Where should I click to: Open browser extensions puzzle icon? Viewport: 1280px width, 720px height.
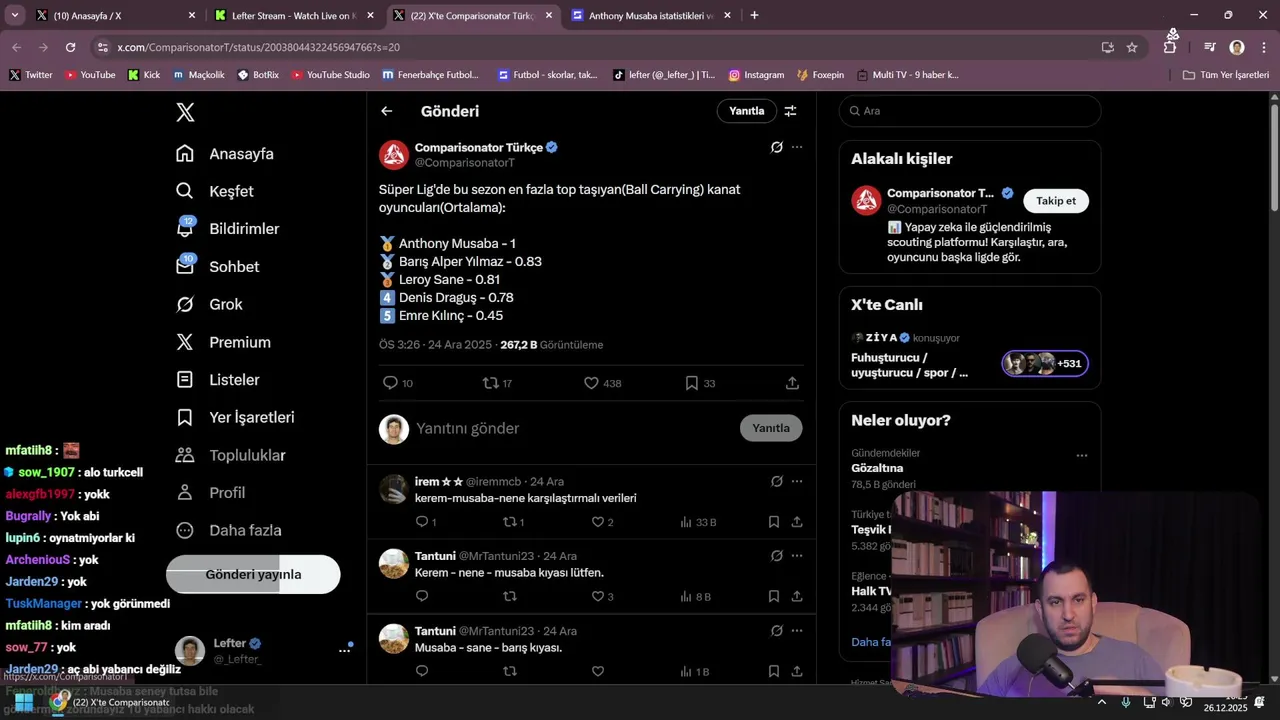point(1170,47)
